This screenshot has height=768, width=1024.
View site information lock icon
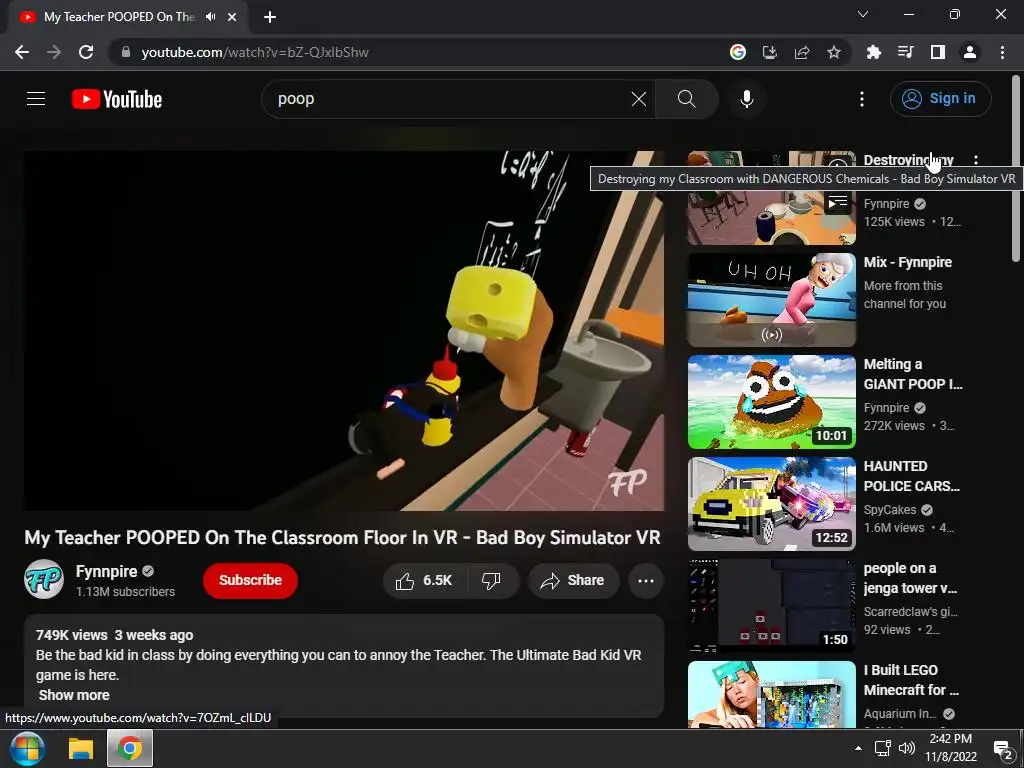coord(126,52)
